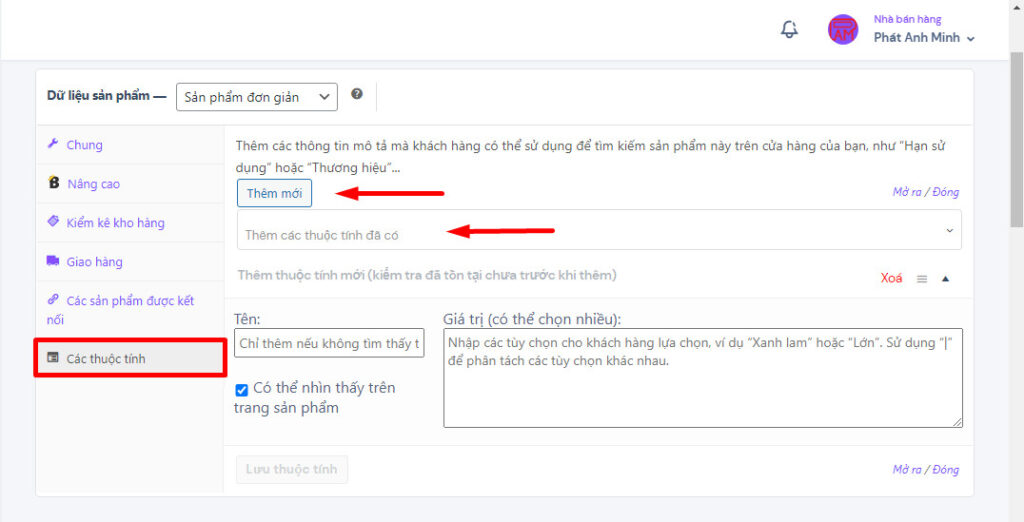Screen dimensions: 1024x522
Task: Collapse the attribute panel with the triangle
Action: [945, 279]
